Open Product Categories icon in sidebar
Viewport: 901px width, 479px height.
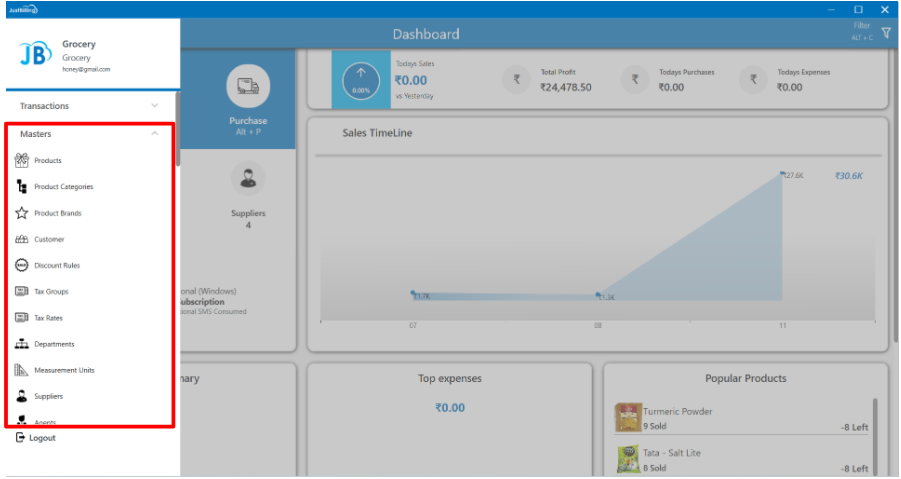21,187
